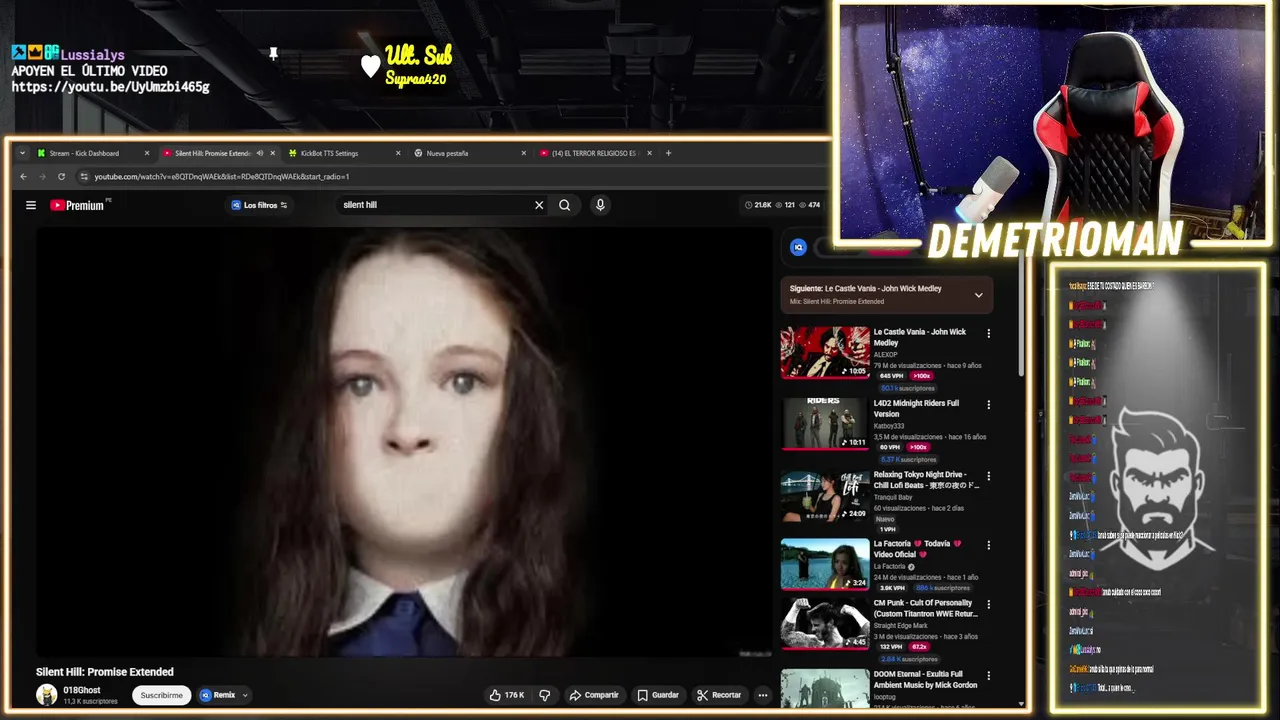Open the Los filtros button
Viewport: 1280px width, 720px height.
(x=259, y=205)
